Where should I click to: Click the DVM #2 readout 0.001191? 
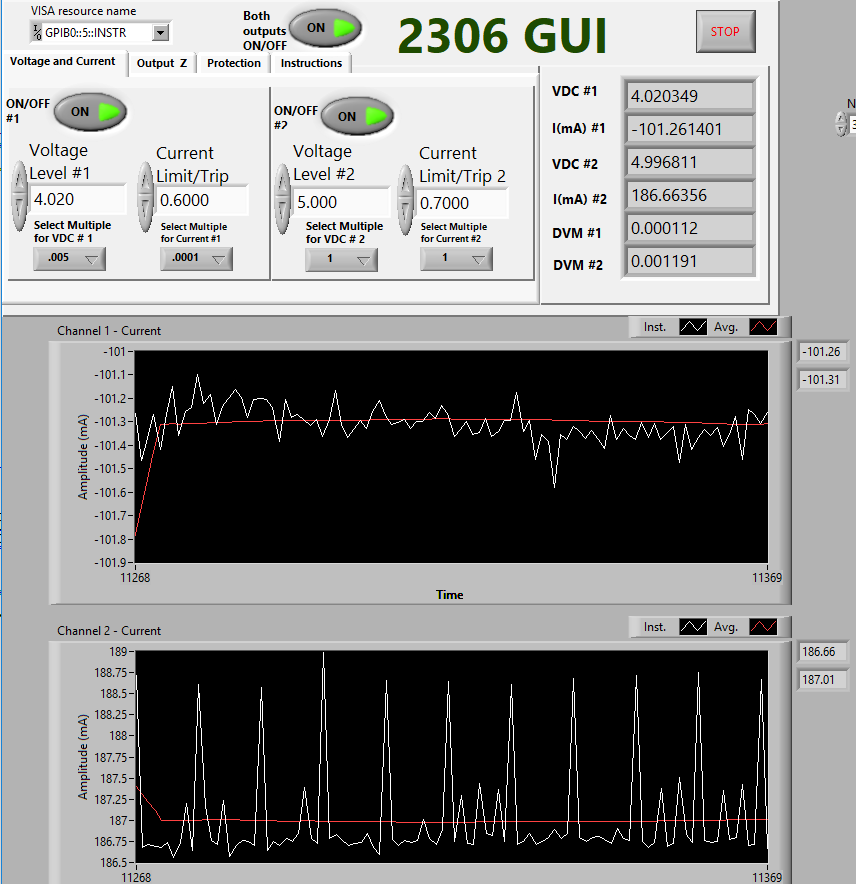point(689,262)
